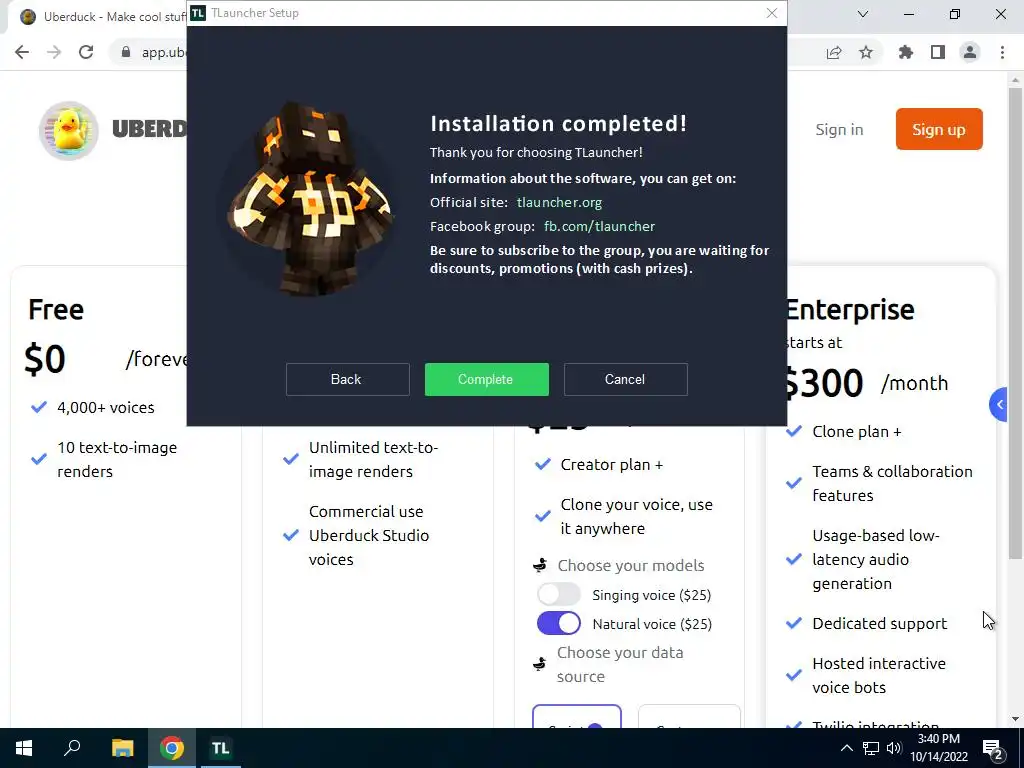Open Chrome three-dot menu
This screenshot has height=768, width=1024.
(x=1002, y=52)
